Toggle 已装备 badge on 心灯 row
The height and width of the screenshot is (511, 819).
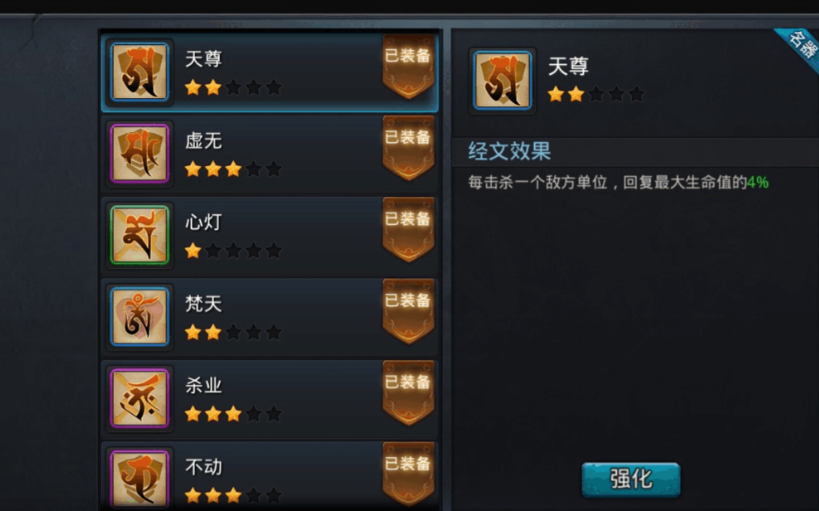(x=408, y=229)
